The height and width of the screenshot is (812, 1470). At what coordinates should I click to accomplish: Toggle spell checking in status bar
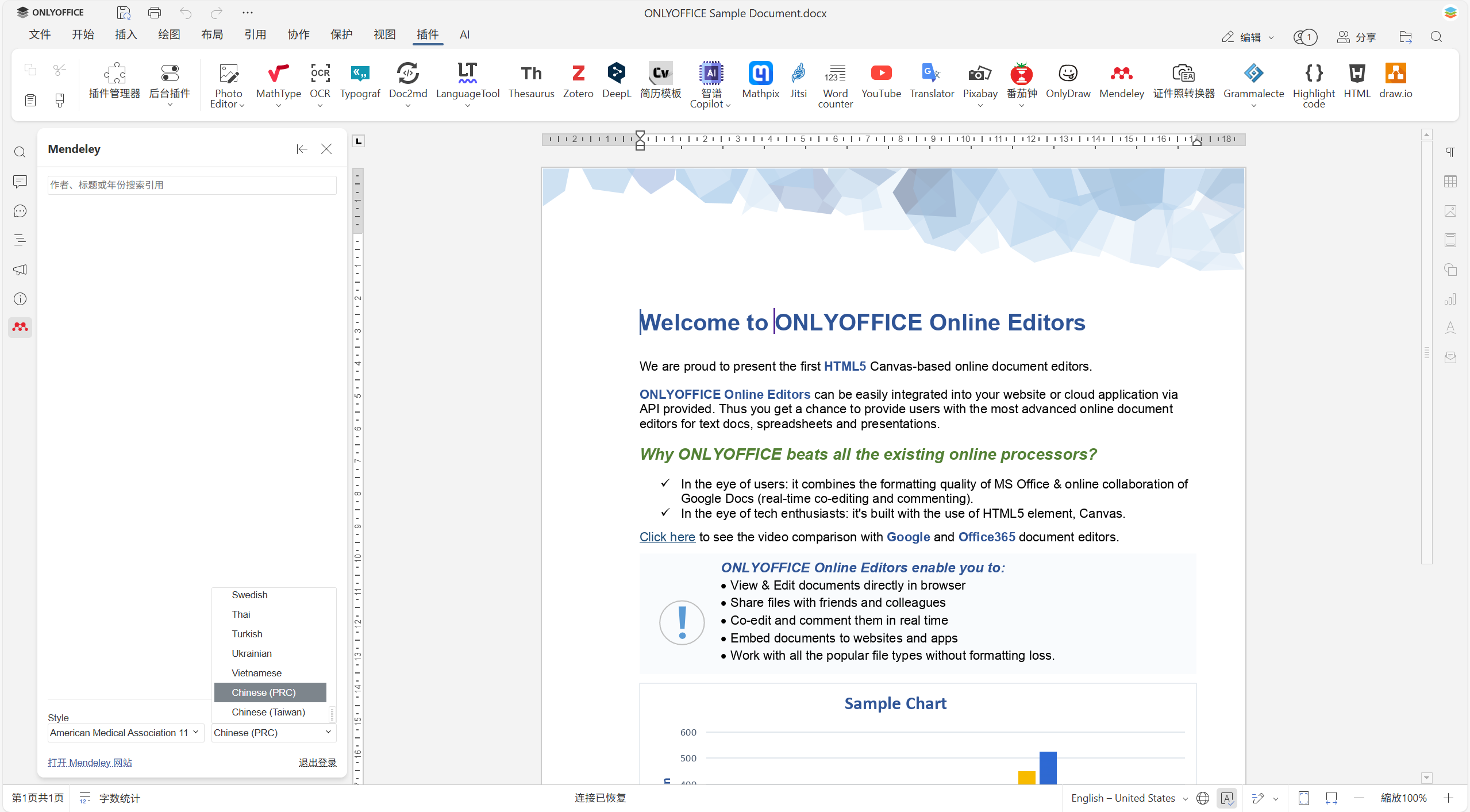(x=1227, y=798)
